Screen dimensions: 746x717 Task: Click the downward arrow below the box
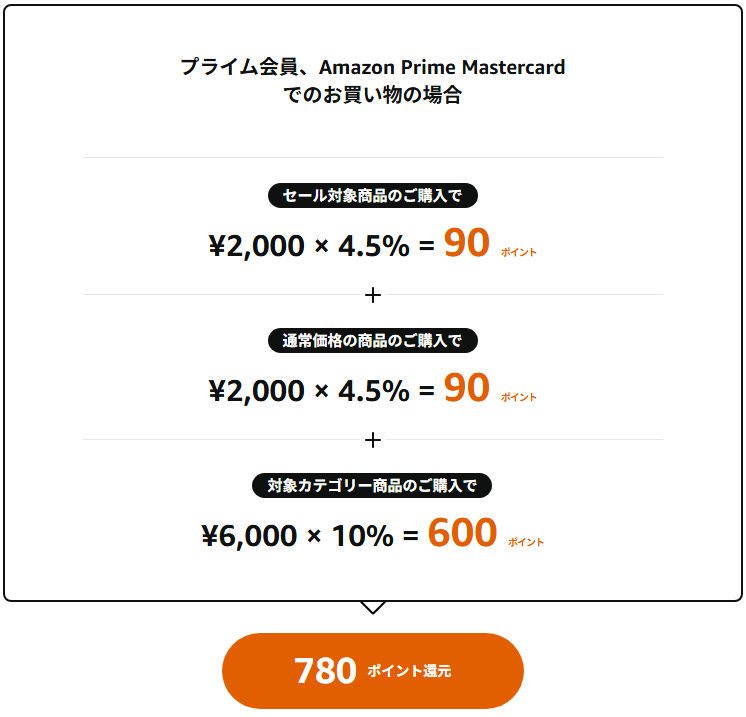click(373, 608)
